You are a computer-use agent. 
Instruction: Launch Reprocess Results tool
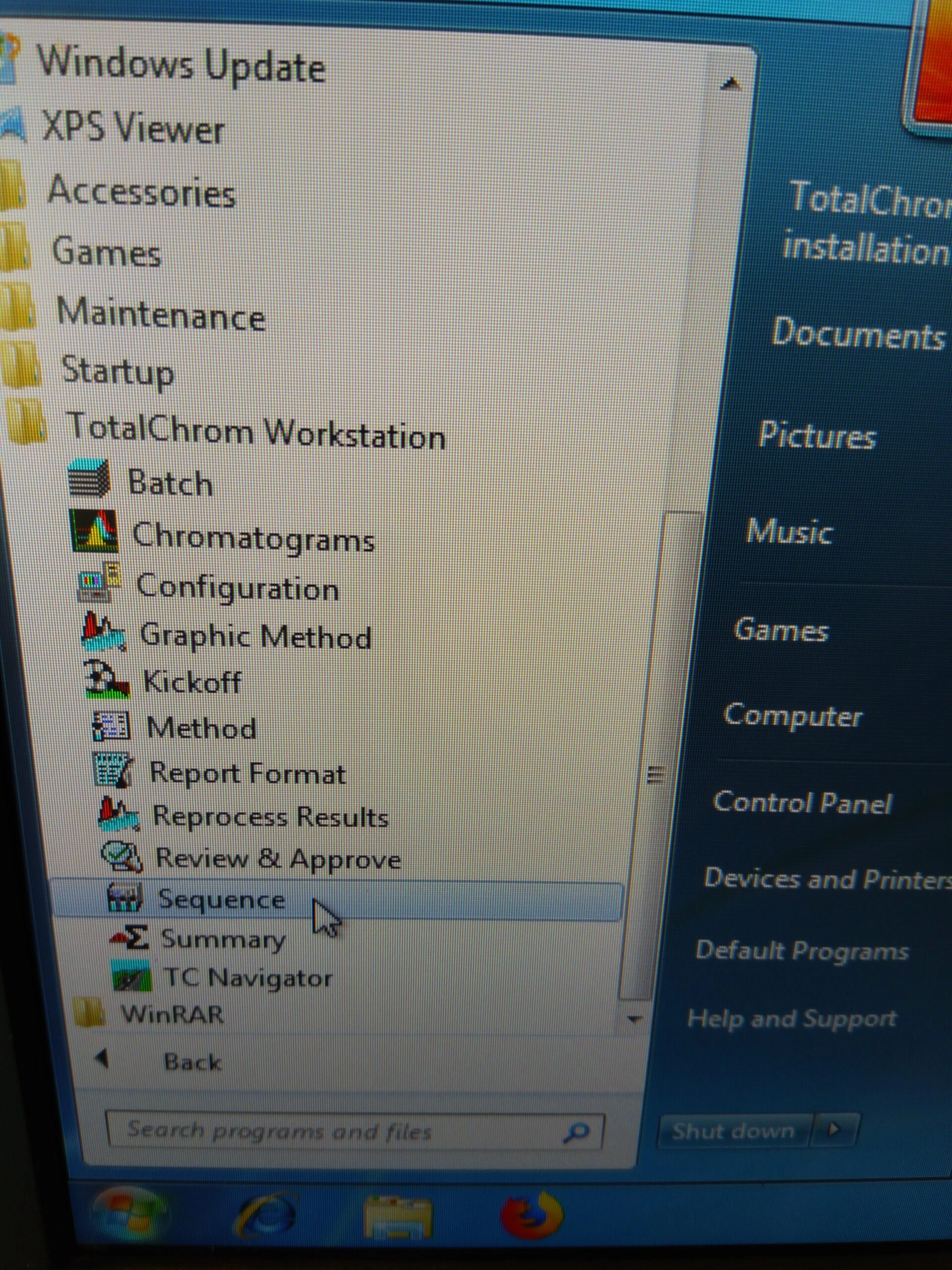[x=270, y=817]
